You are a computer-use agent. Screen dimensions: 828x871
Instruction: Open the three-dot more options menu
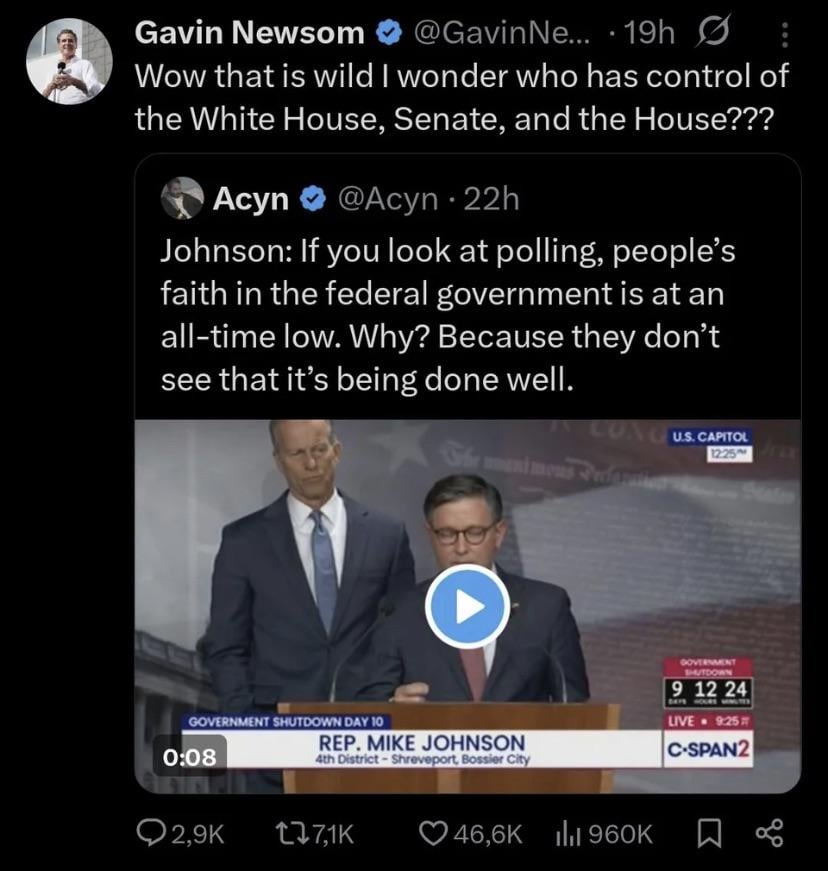coord(784,35)
